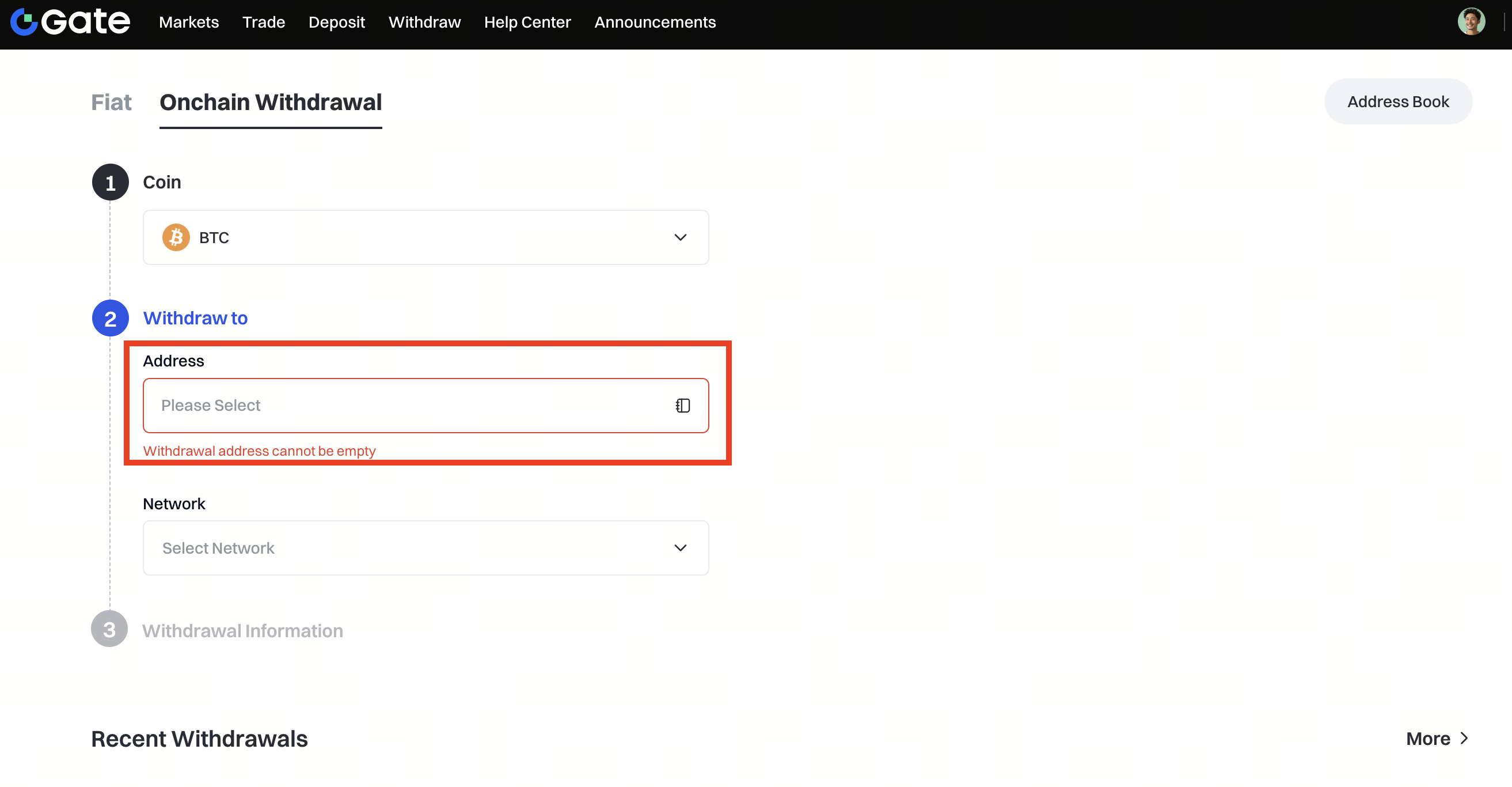The image size is (1512, 787).
Task: Focus the withdrawal Address input field
Action: click(x=405, y=405)
